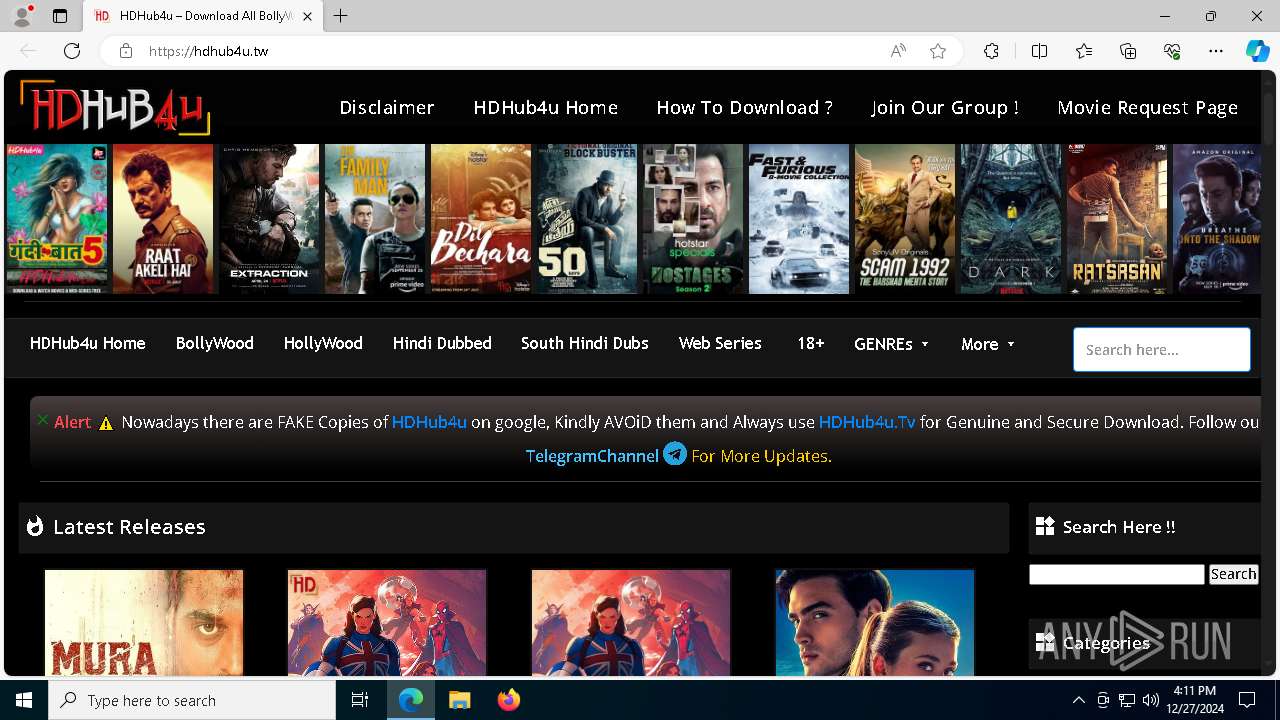
Task: Toggle the Read aloud icon
Action: [898, 51]
